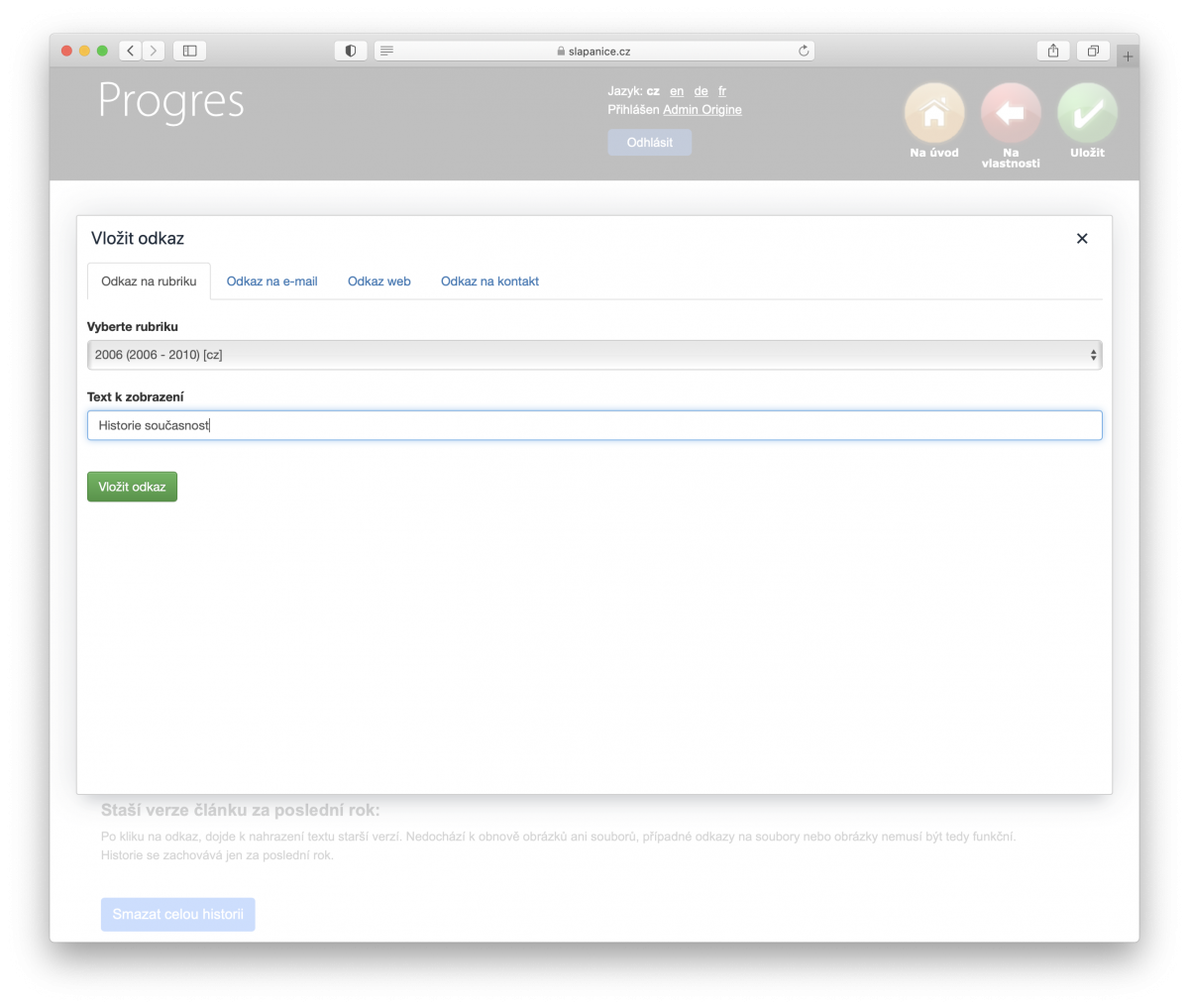Reload the page with the refresh icon

[x=804, y=51]
